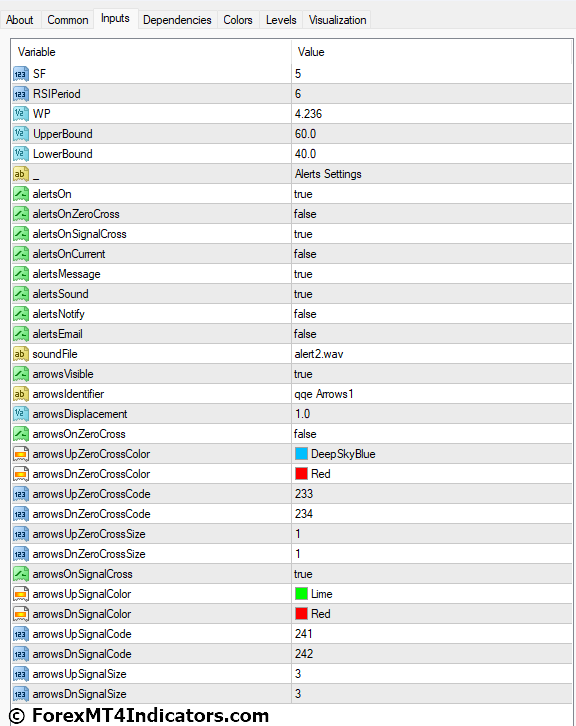Viewport: 576px width, 726px height.
Task: Edit the LowerBound value 40.0
Action: pyautogui.click(x=306, y=154)
